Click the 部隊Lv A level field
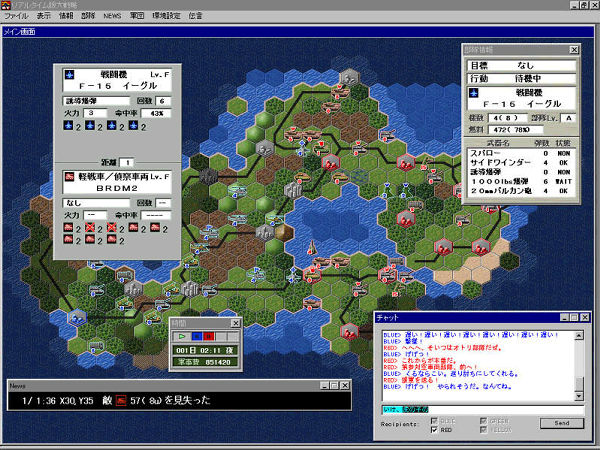The width and height of the screenshot is (600, 450). [568, 118]
